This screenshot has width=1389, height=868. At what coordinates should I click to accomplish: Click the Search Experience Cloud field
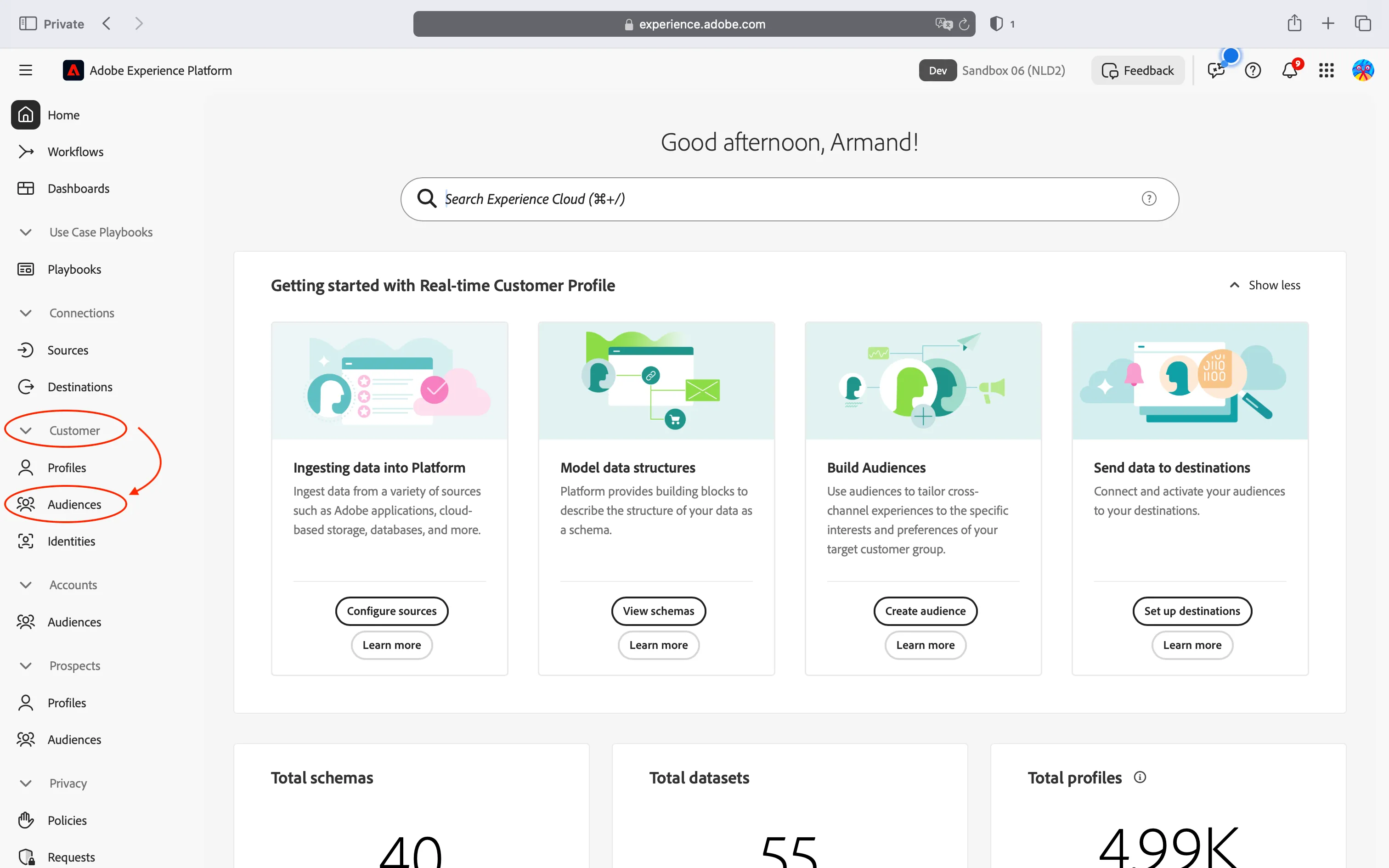[789, 198]
